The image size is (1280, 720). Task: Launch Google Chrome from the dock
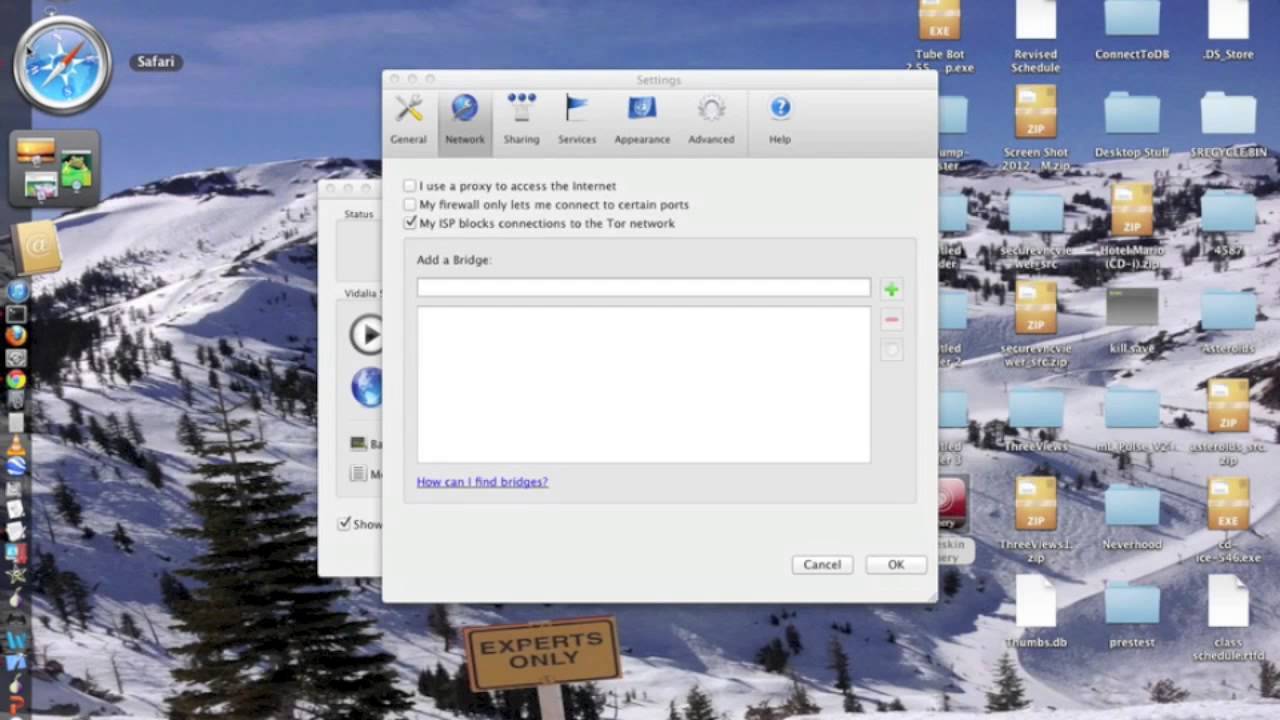(16, 380)
